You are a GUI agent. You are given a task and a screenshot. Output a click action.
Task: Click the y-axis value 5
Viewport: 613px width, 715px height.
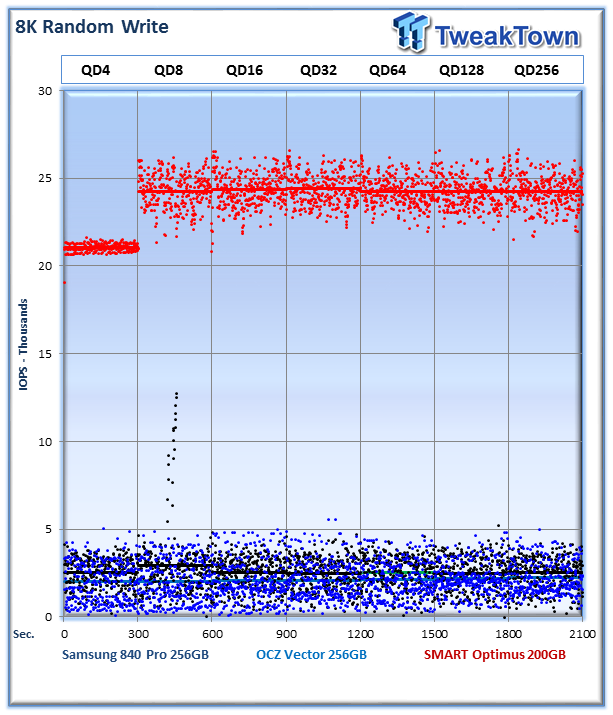pyautogui.click(x=48, y=529)
